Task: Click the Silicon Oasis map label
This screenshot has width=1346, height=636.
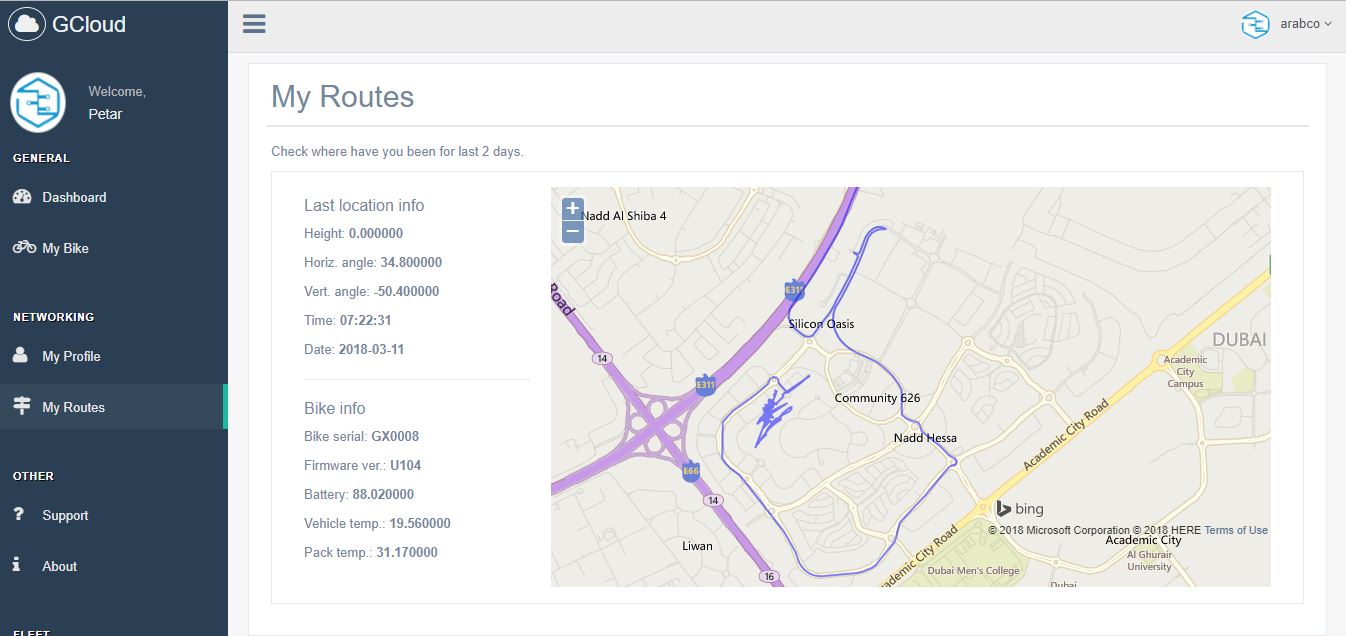Action: (821, 324)
